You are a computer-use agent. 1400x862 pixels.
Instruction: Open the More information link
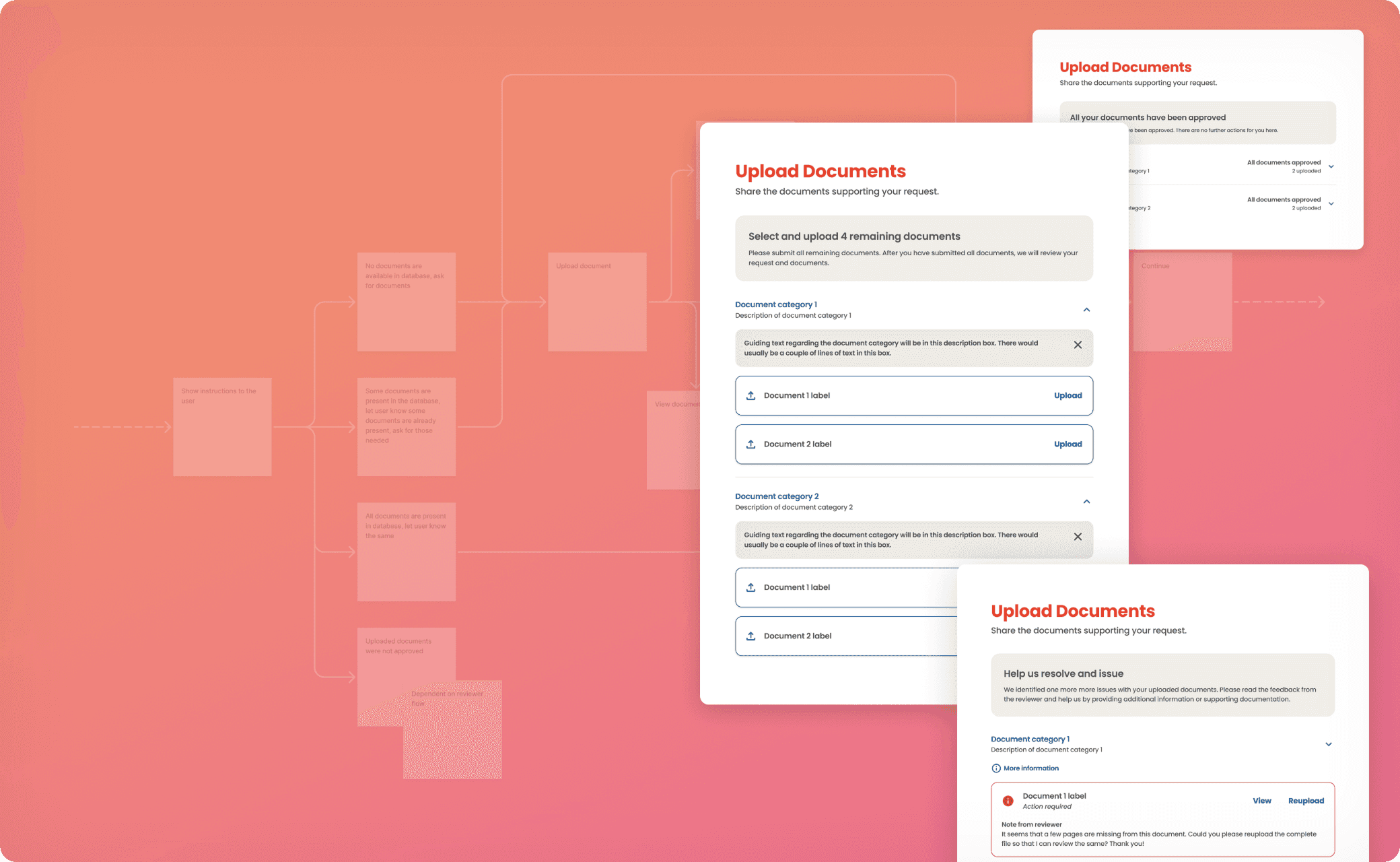click(x=1030, y=768)
